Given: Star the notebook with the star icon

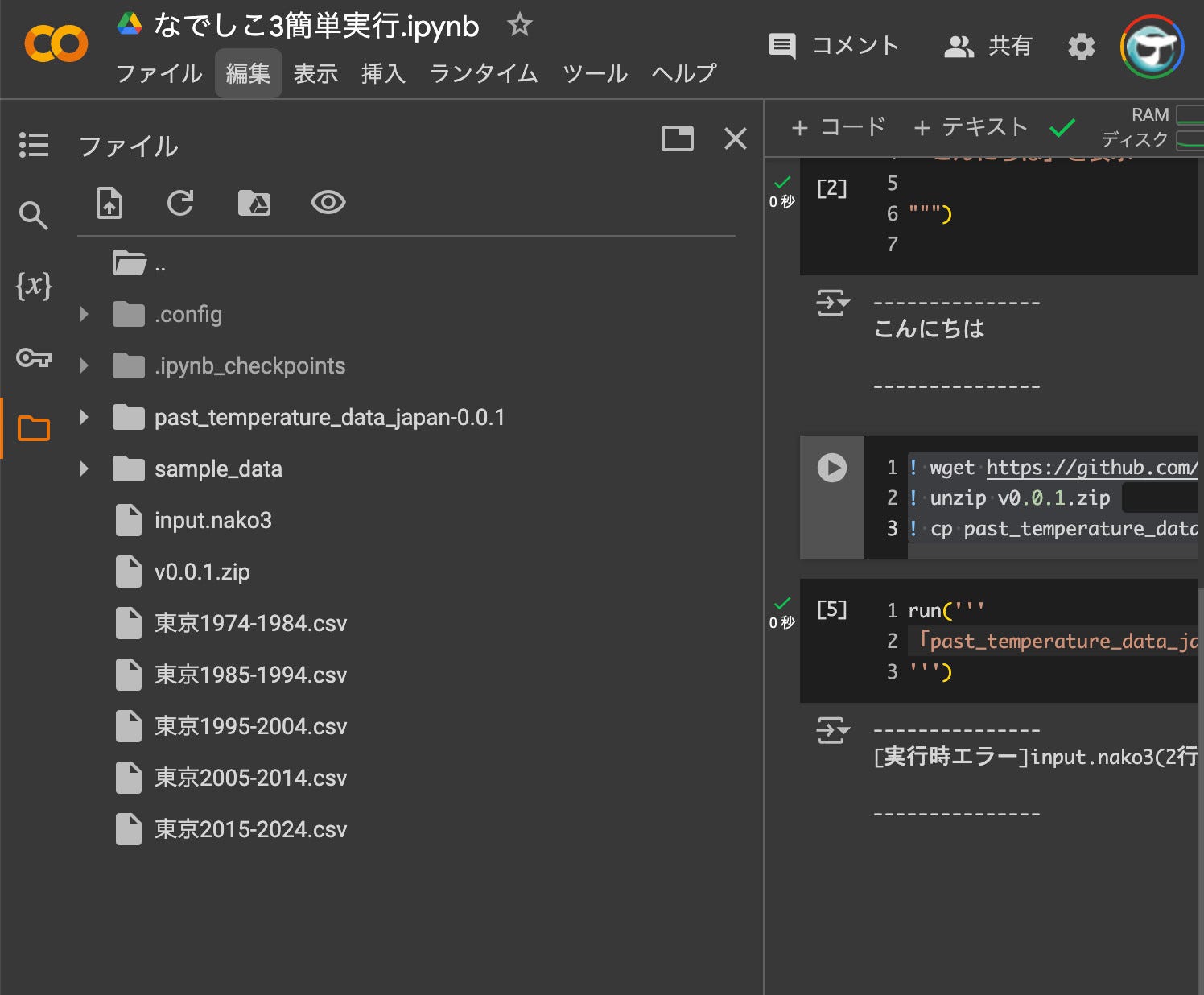Looking at the screenshot, I should (519, 25).
